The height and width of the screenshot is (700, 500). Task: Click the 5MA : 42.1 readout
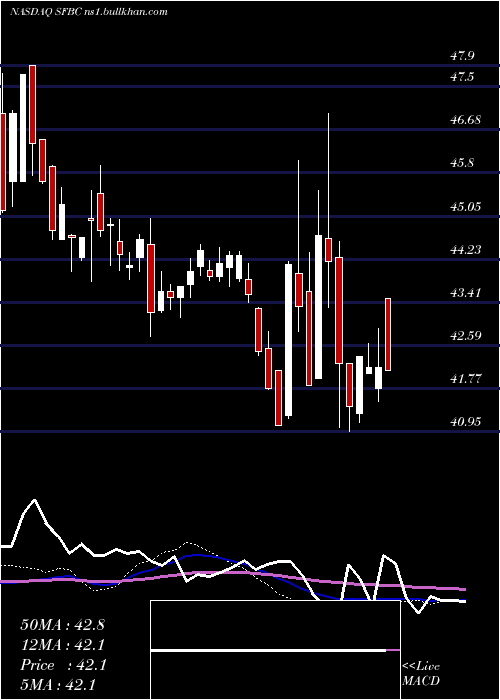58,685
